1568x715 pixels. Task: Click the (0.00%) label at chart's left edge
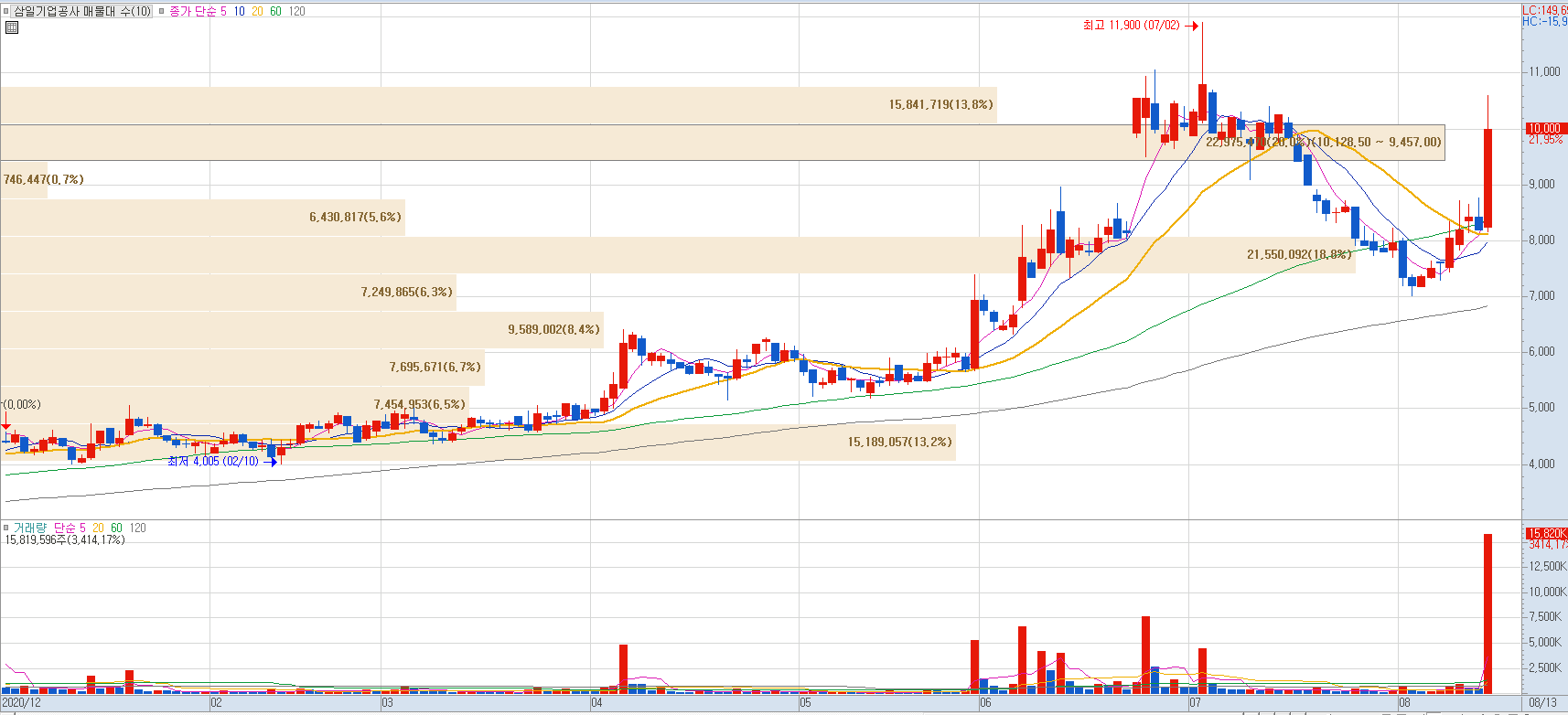(x=22, y=405)
